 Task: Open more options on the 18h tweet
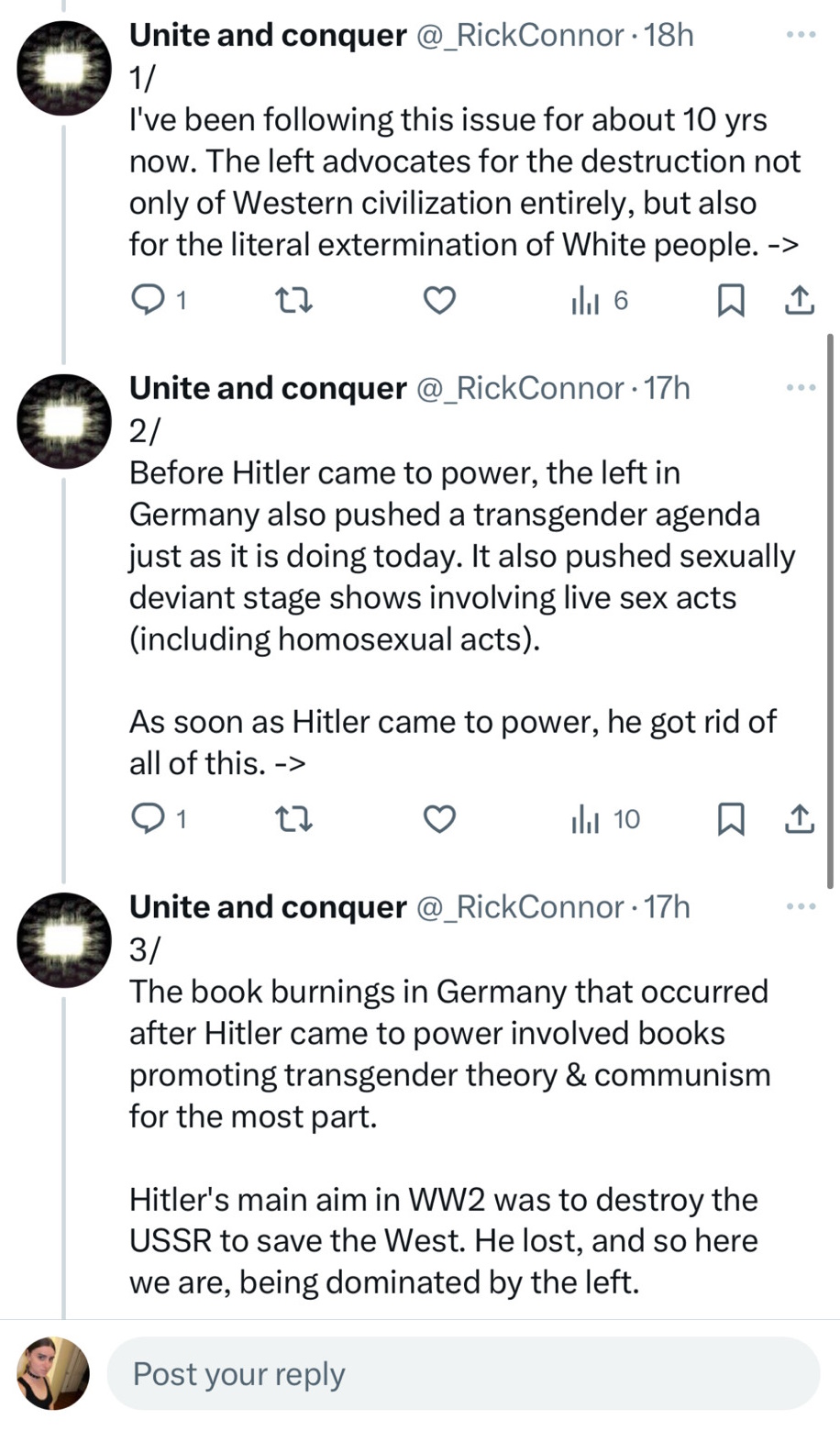[800, 36]
